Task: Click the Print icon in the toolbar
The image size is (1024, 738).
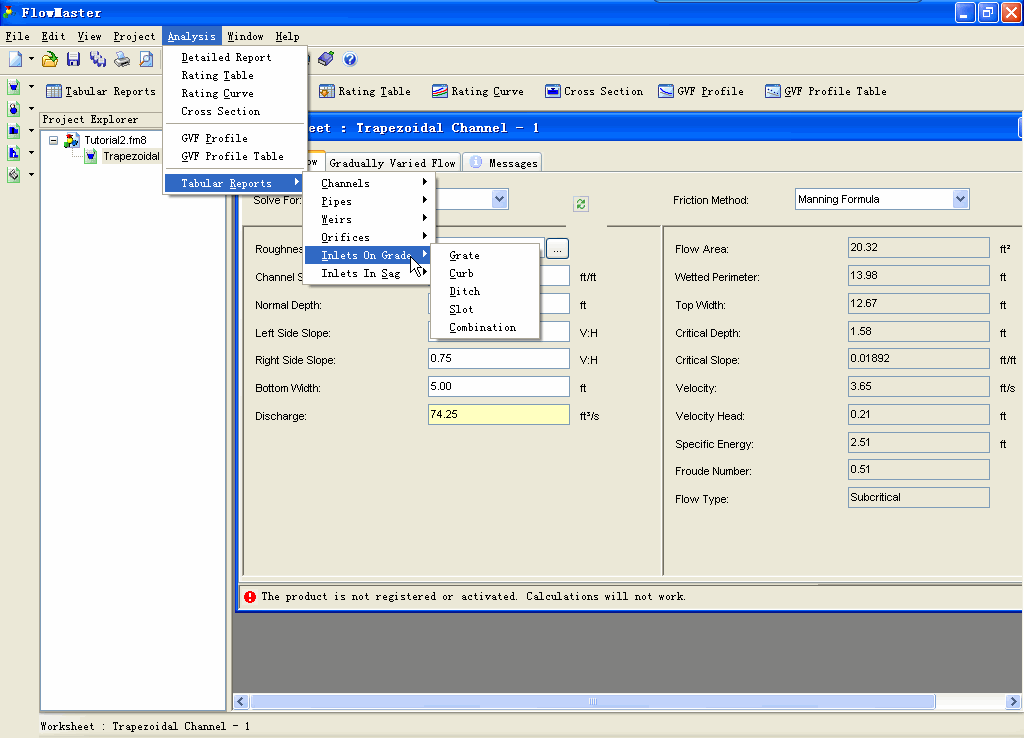Action: 121,59
